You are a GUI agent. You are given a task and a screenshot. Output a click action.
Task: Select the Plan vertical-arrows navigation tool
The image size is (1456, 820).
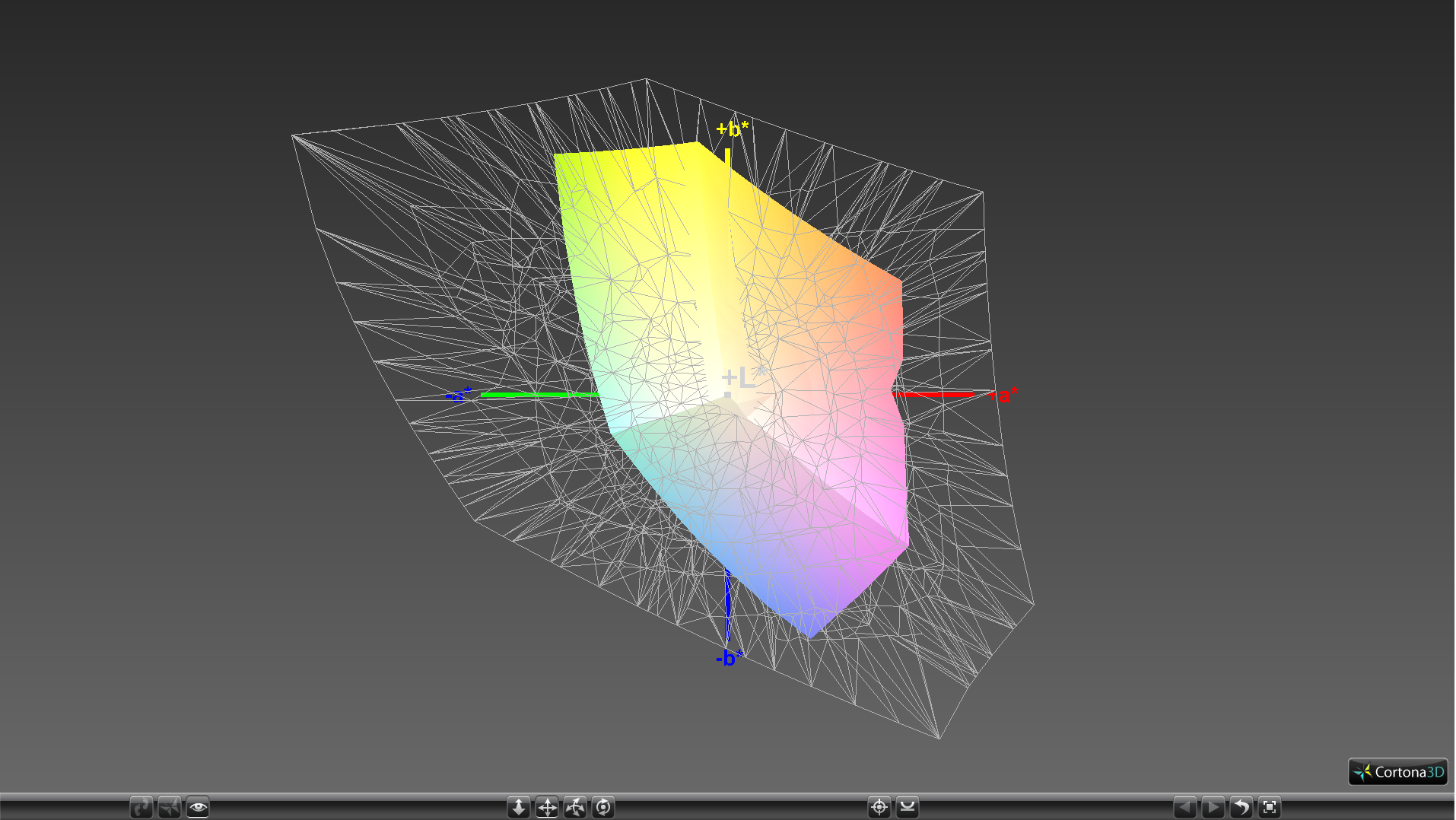point(519,807)
